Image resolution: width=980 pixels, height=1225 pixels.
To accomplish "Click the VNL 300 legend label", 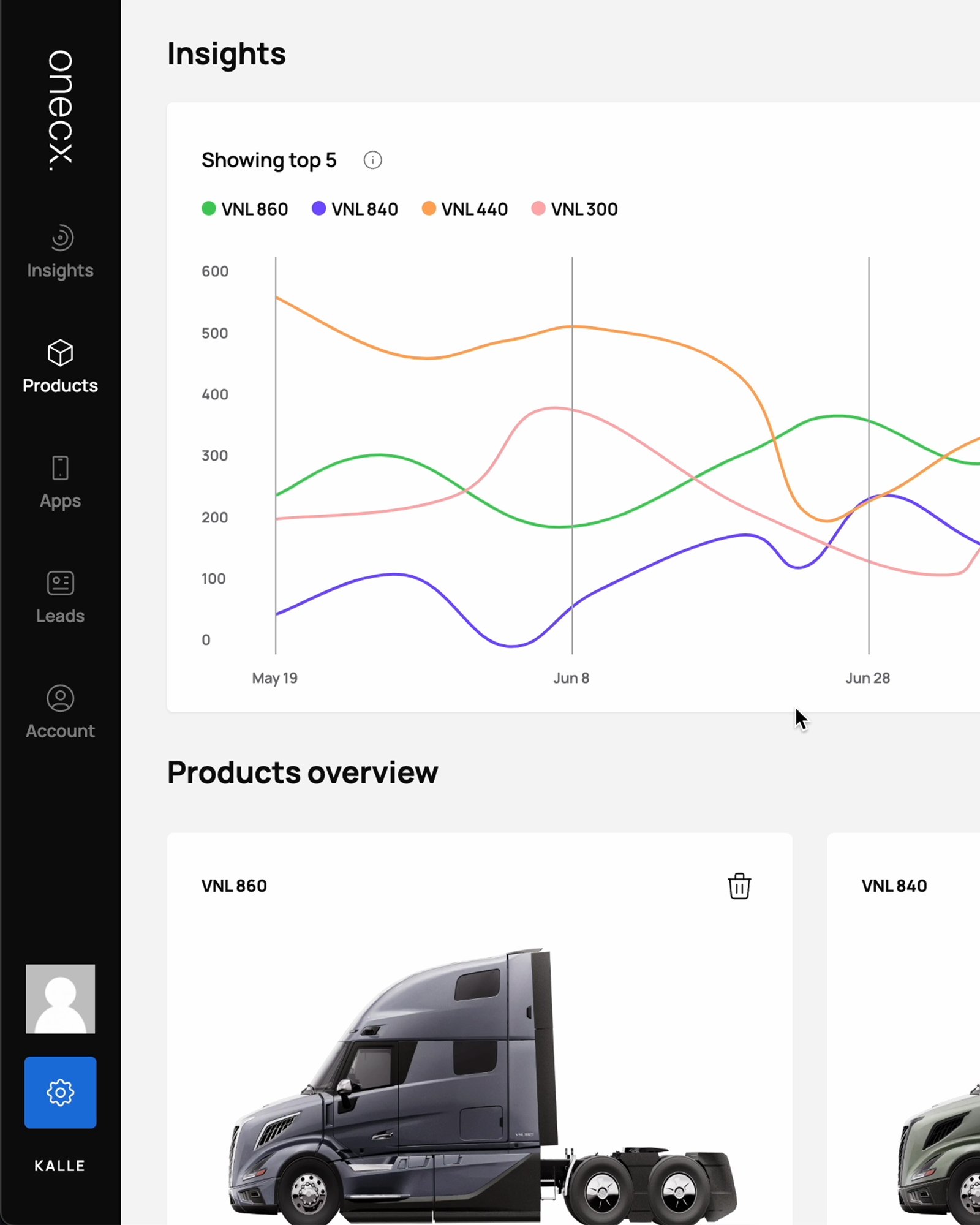I will point(584,209).
